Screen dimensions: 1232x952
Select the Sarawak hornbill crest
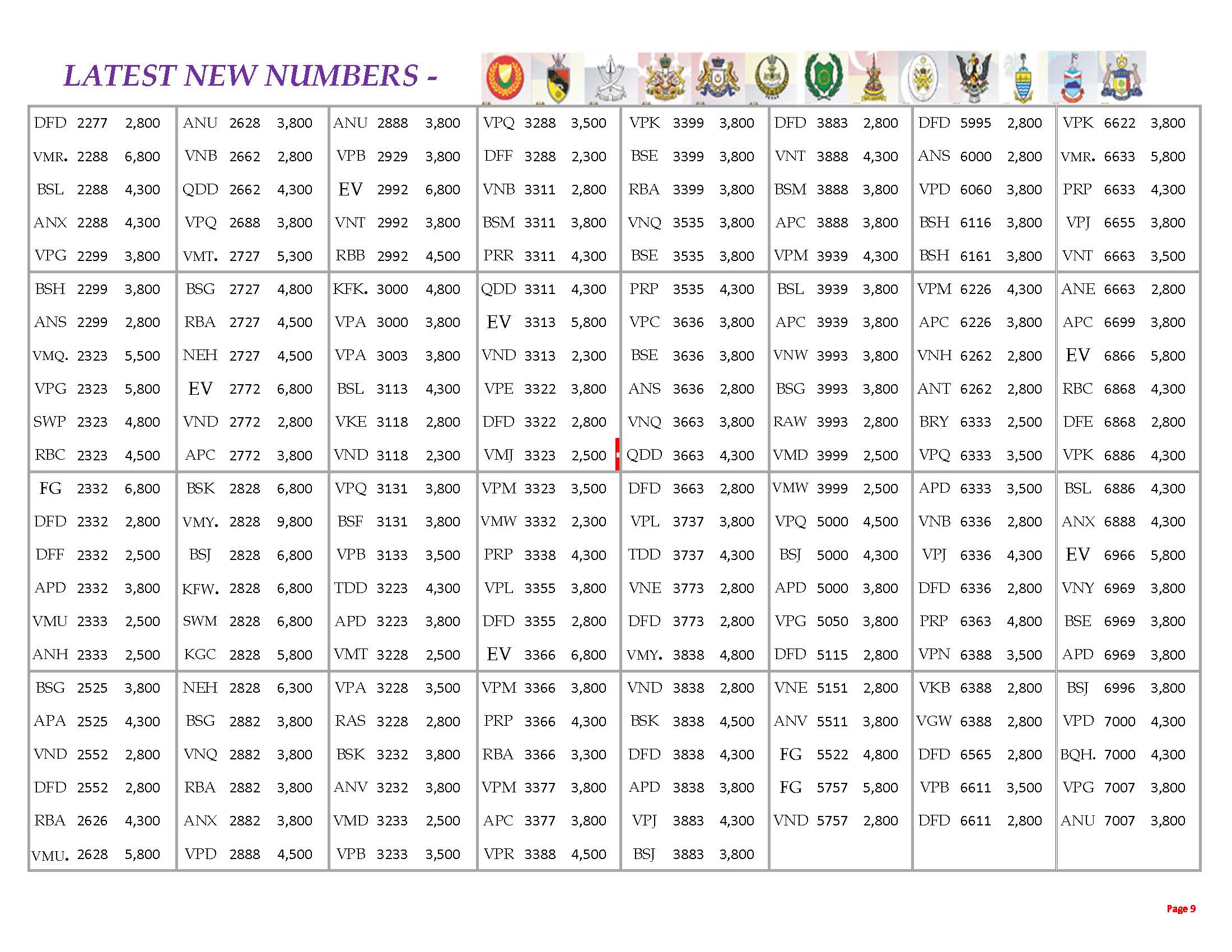coord(974,78)
